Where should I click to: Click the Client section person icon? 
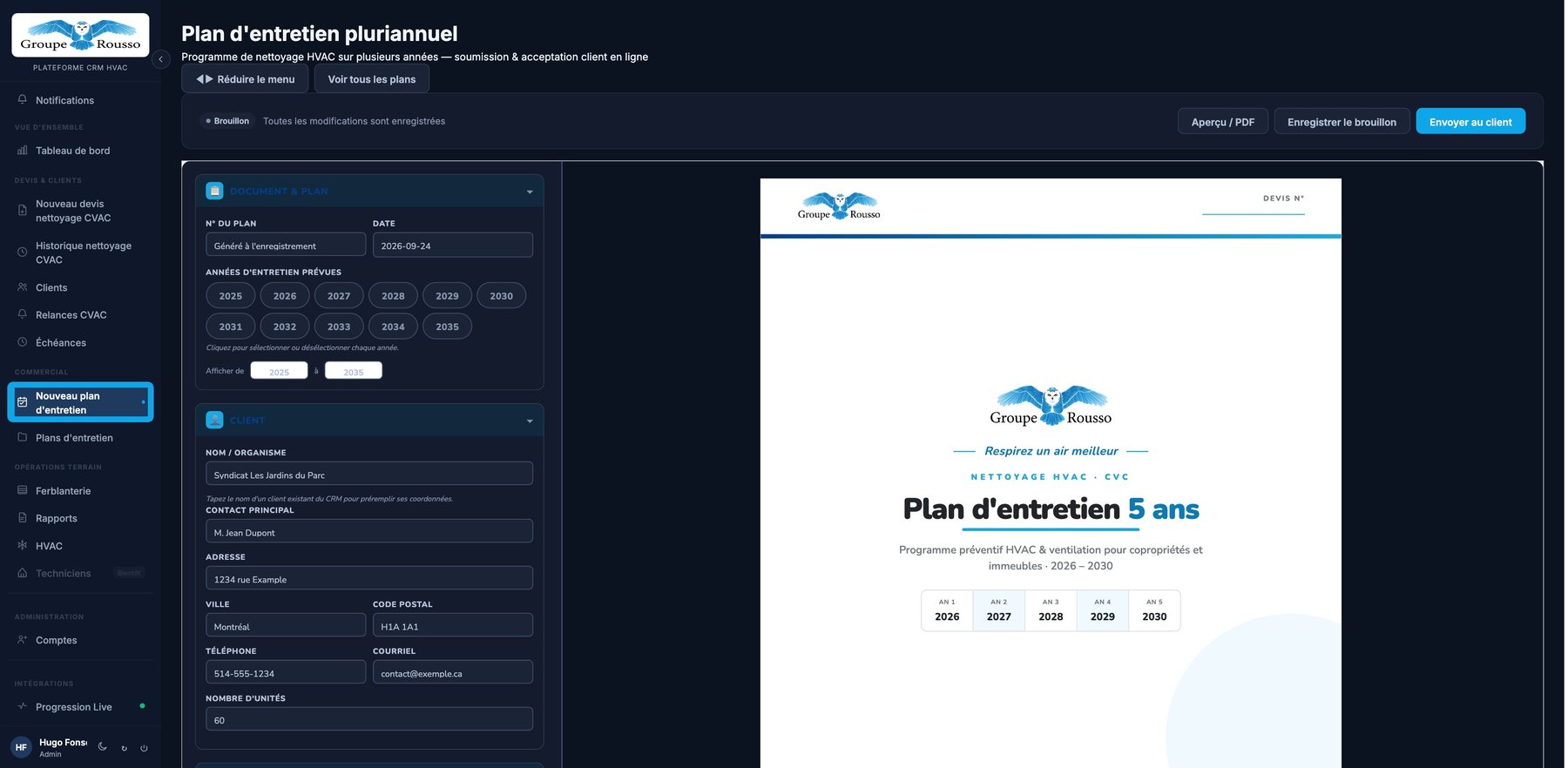214,420
